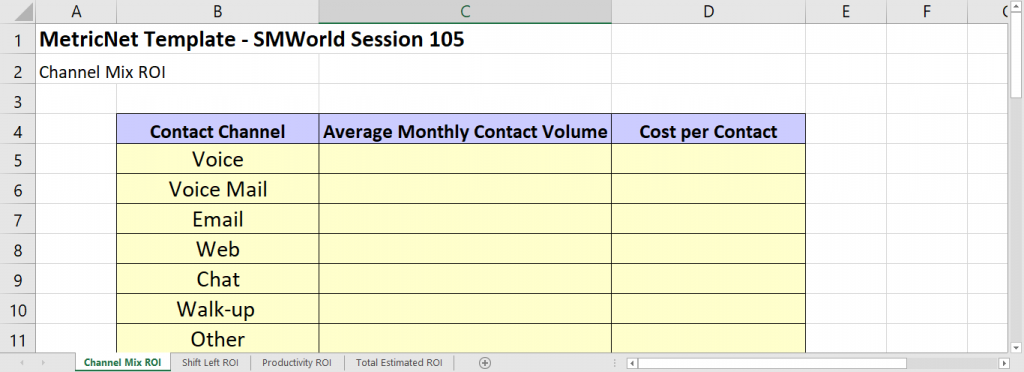Select the 'Voice' cell
This screenshot has height=372, width=1024.
point(217,159)
